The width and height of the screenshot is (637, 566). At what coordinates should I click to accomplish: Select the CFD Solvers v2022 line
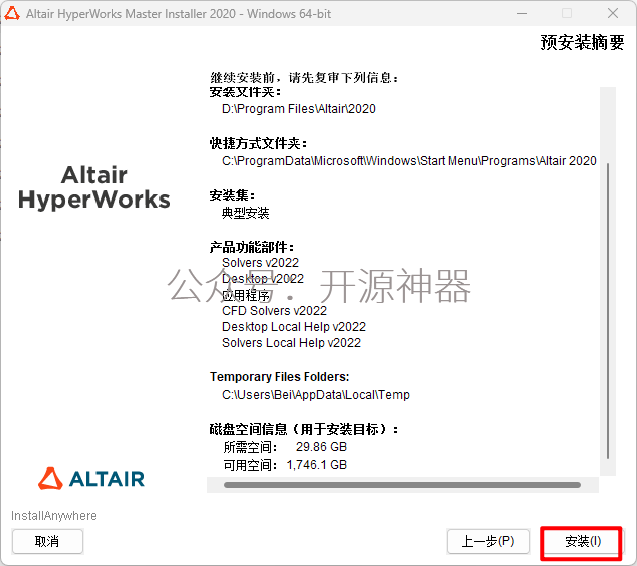[x=274, y=311]
